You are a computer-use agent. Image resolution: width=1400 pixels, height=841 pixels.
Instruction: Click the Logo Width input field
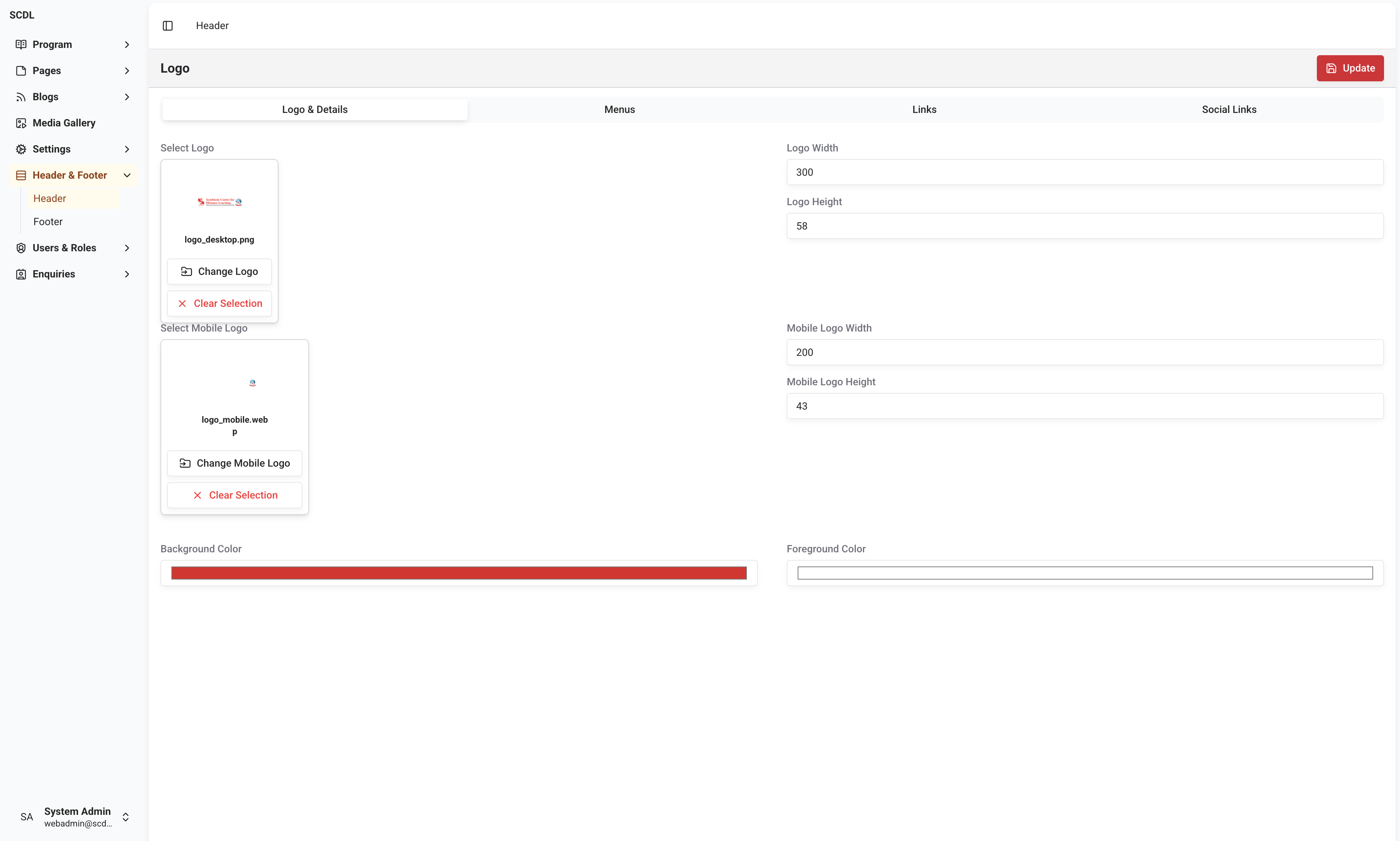pos(1084,172)
